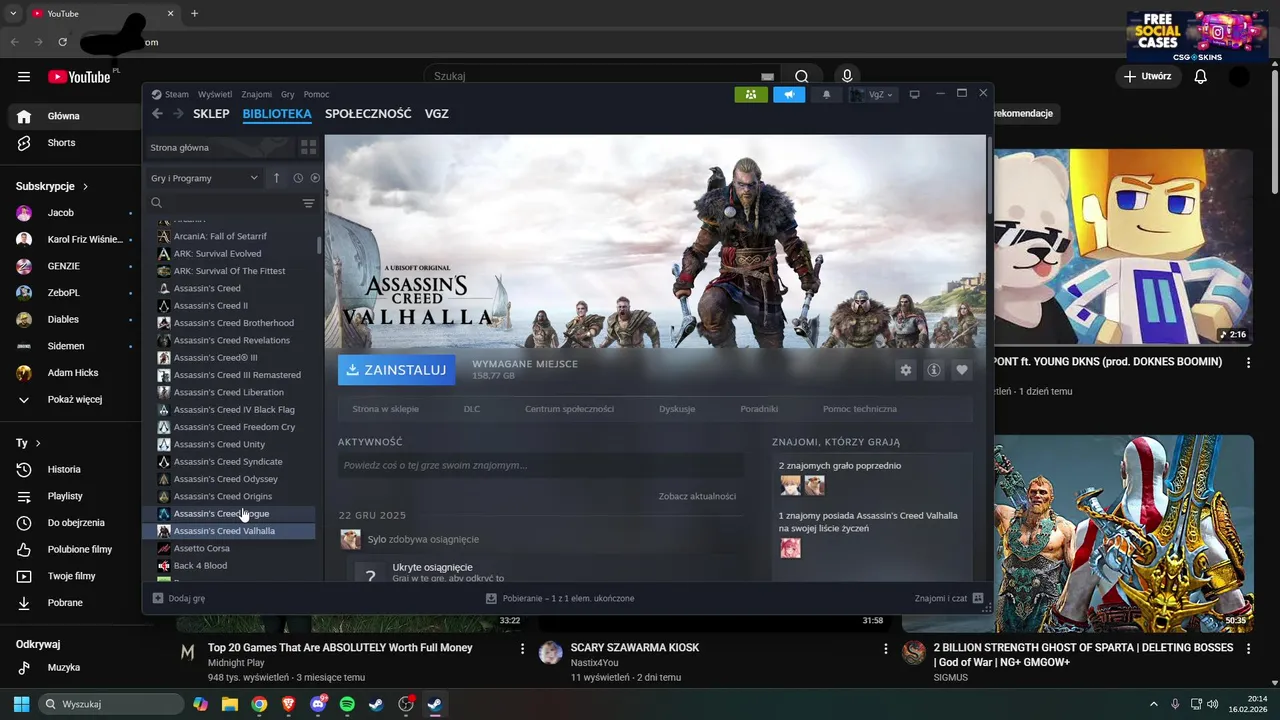Click the YouTube search magnifier button

802,76
